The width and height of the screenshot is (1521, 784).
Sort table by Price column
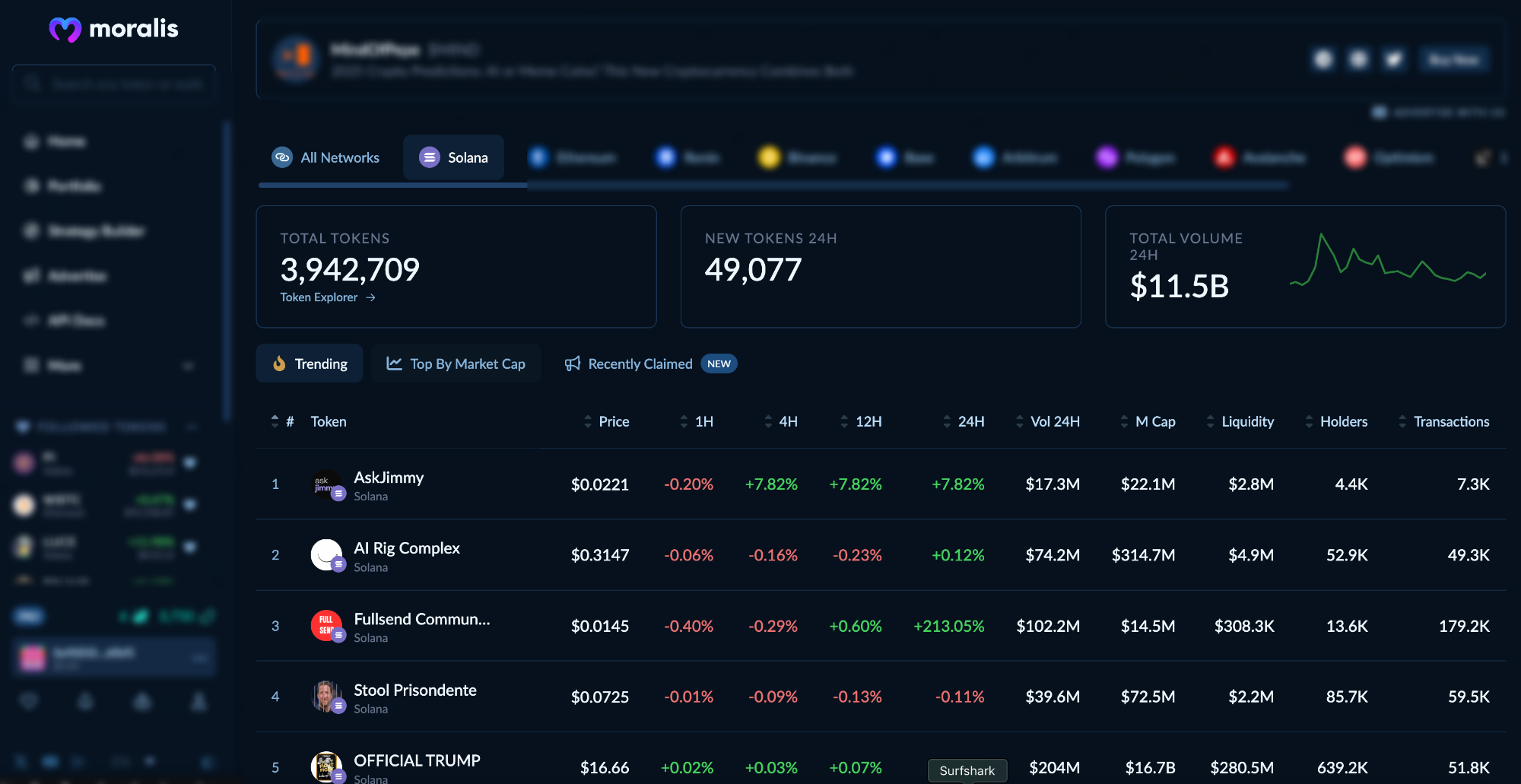point(606,421)
